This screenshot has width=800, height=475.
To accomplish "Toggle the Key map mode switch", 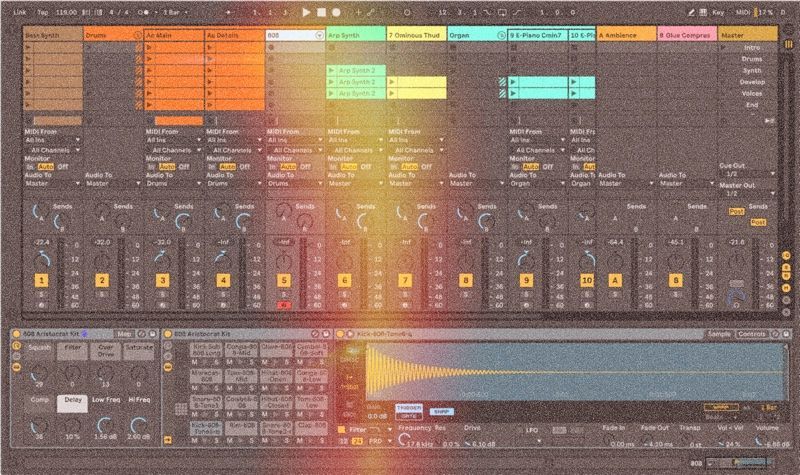I will (718, 12).
